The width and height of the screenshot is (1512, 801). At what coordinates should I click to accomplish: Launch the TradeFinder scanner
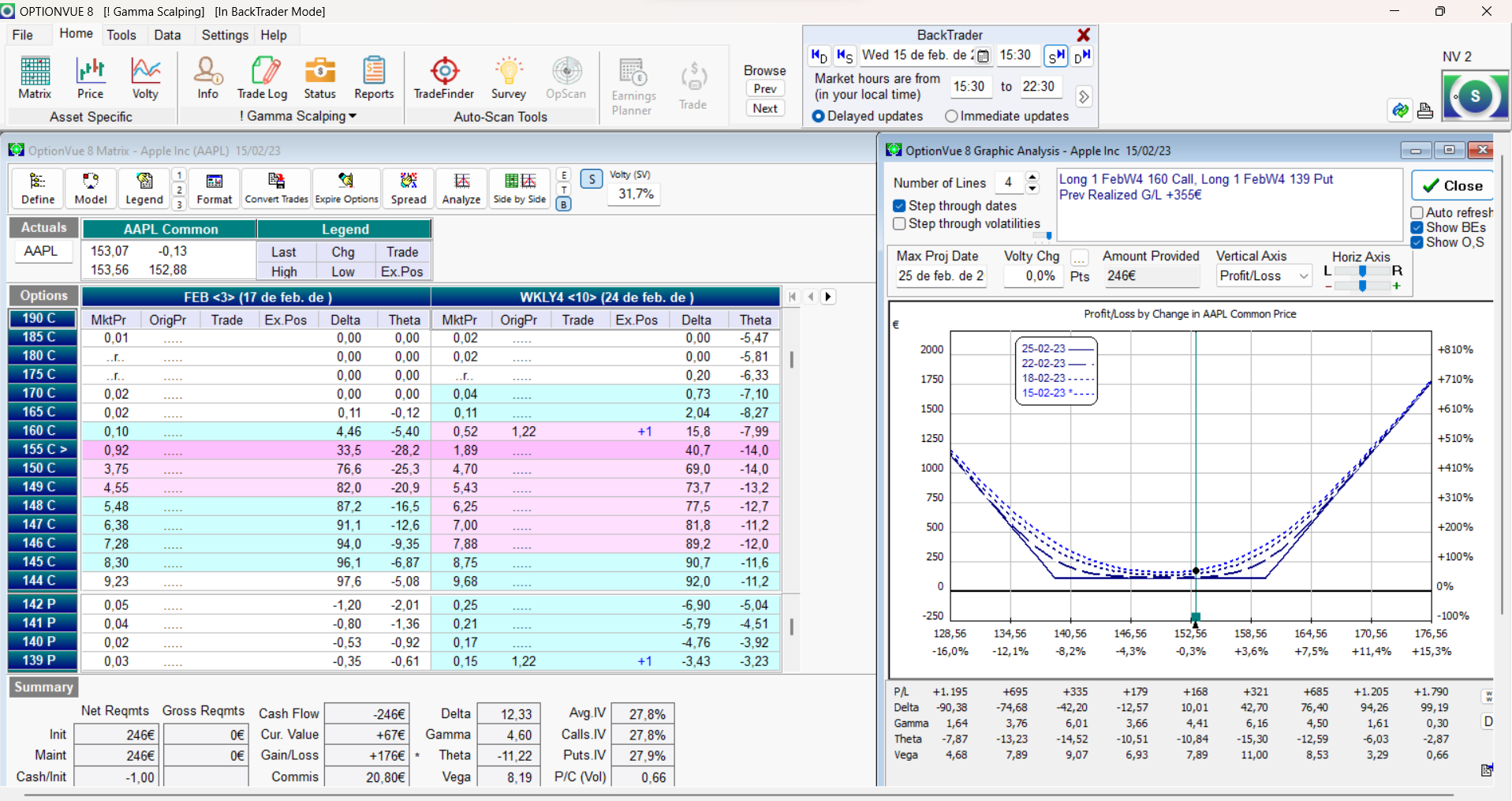444,78
